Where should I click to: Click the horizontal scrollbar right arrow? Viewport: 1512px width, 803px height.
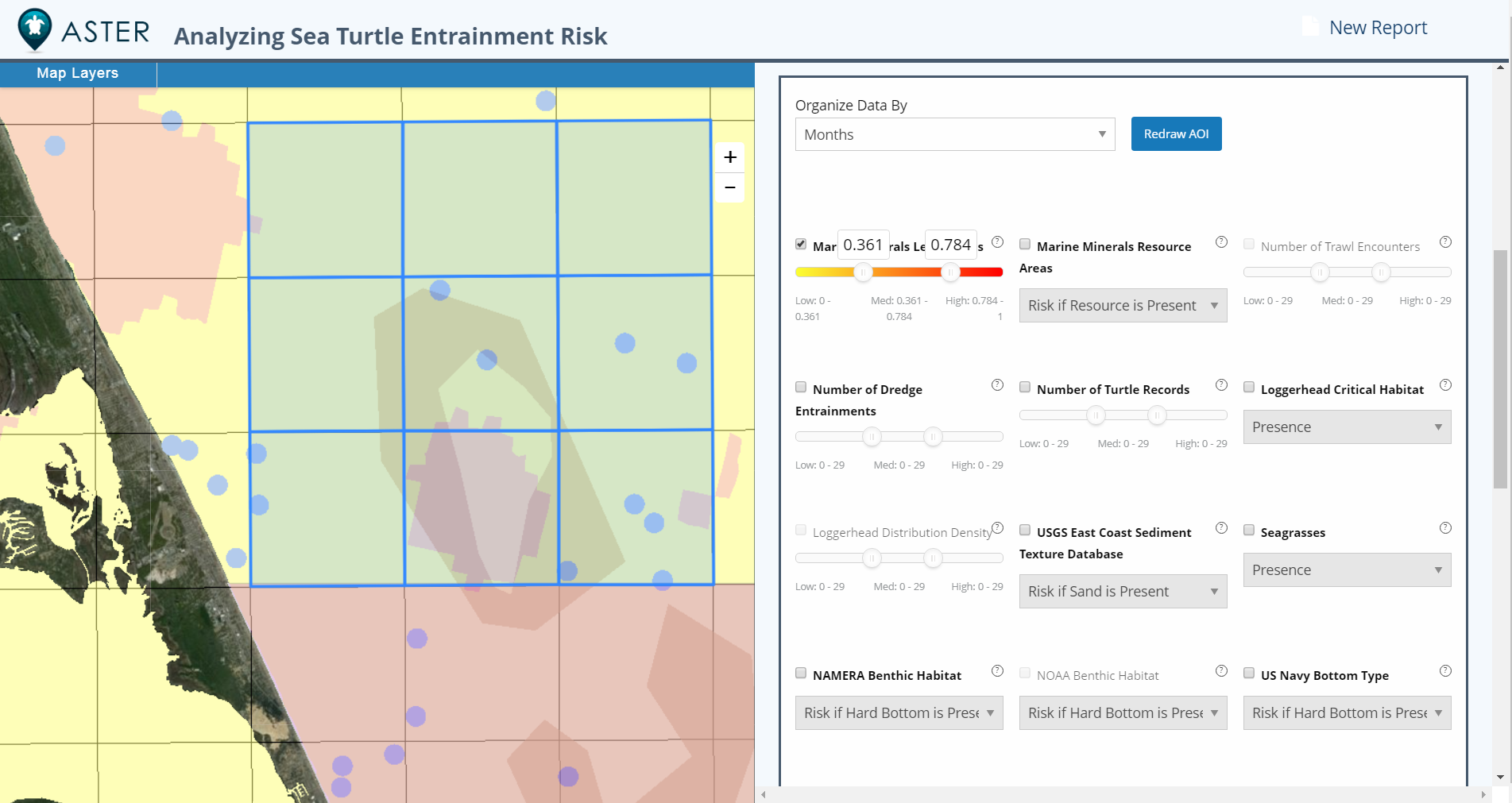pyautogui.click(x=1483, y=794)
